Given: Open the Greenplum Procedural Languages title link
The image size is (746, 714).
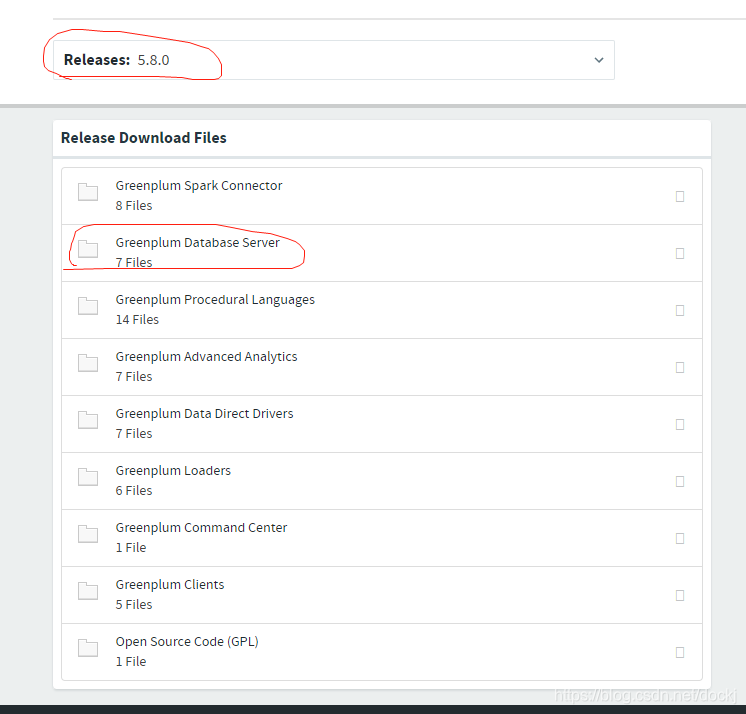Looking at the screenshot, I should [215, 300].
